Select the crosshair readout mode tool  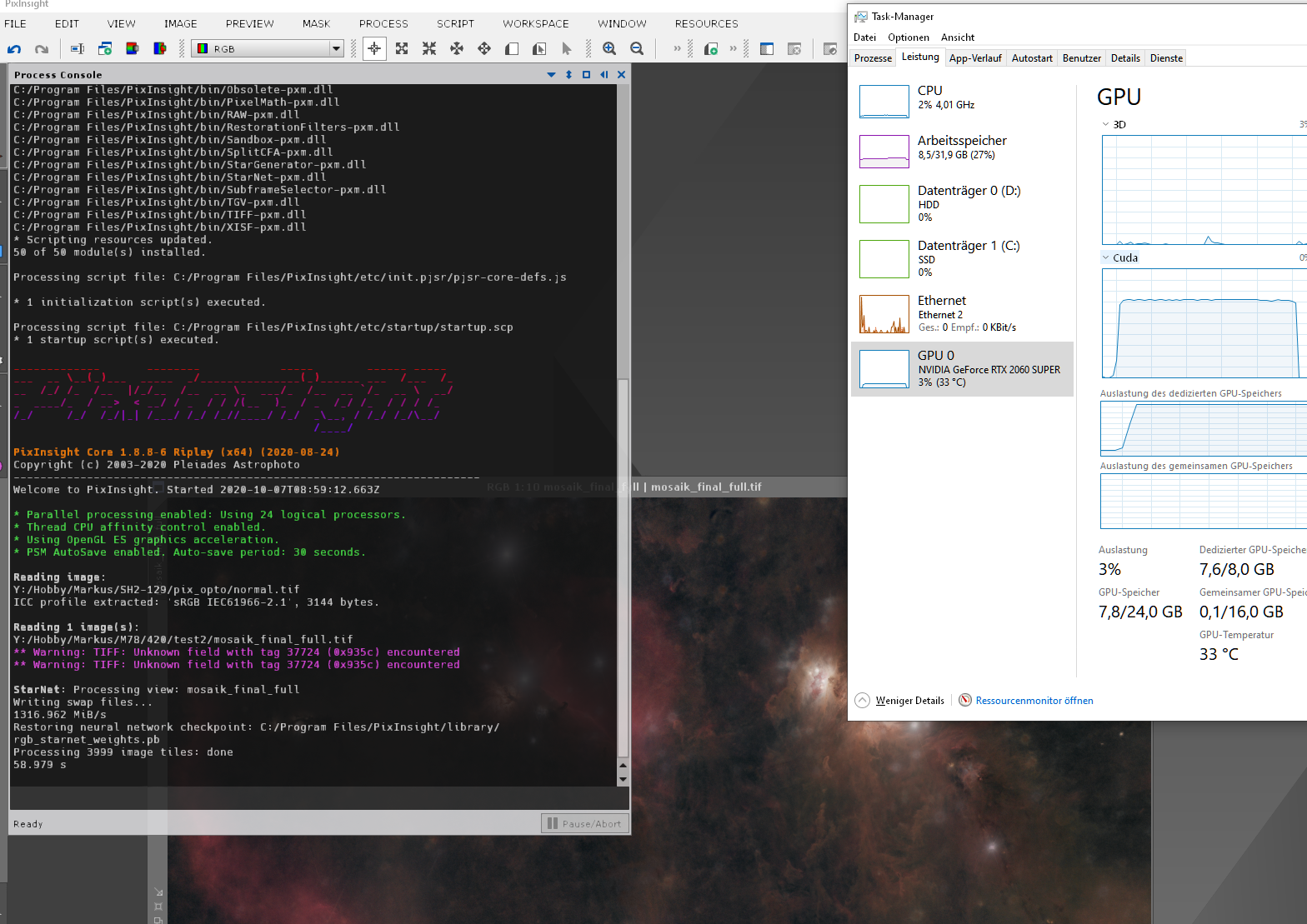click(374, 49)
